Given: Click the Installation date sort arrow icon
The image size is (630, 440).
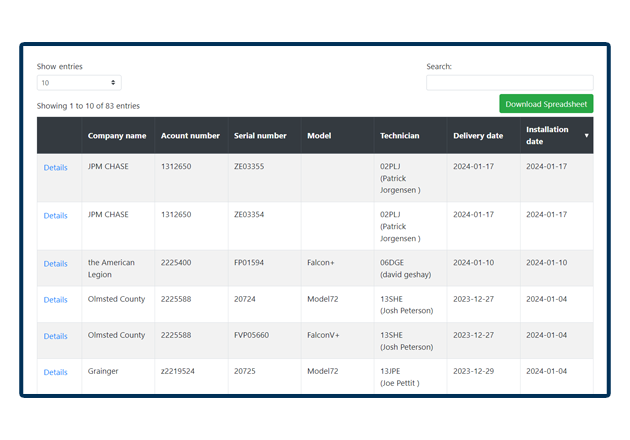Looking at the screenshot, I should point(587,135).
